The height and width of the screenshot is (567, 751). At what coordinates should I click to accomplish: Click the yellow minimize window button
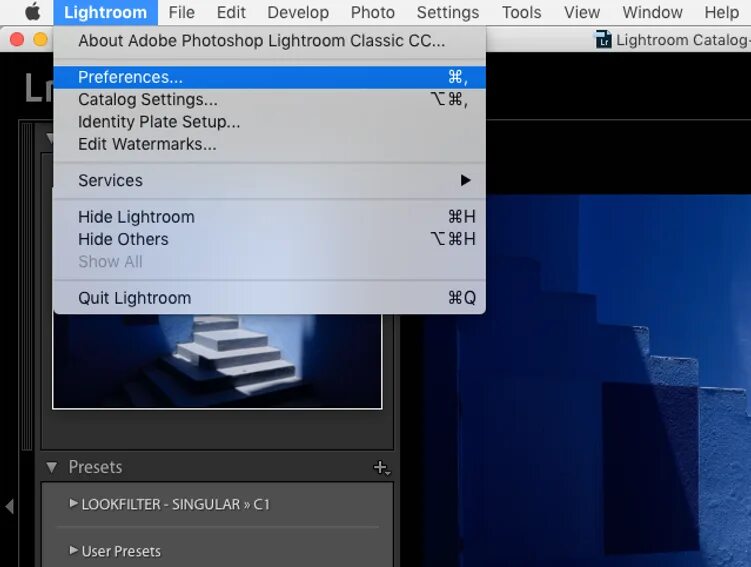pyautogui.click(x=40, y=39)
